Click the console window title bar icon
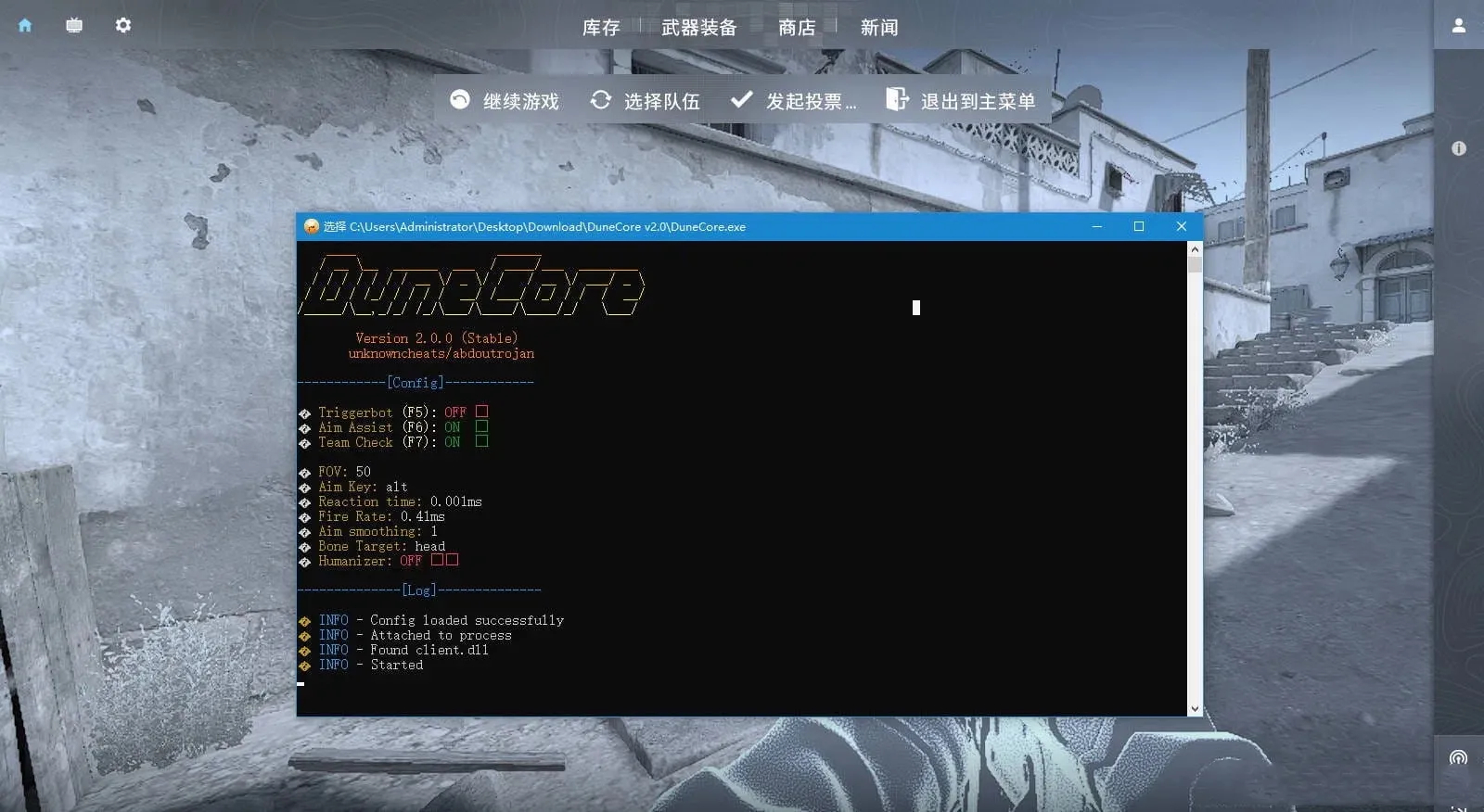The width and height of the screenshot is (1484, 812). 312,226
